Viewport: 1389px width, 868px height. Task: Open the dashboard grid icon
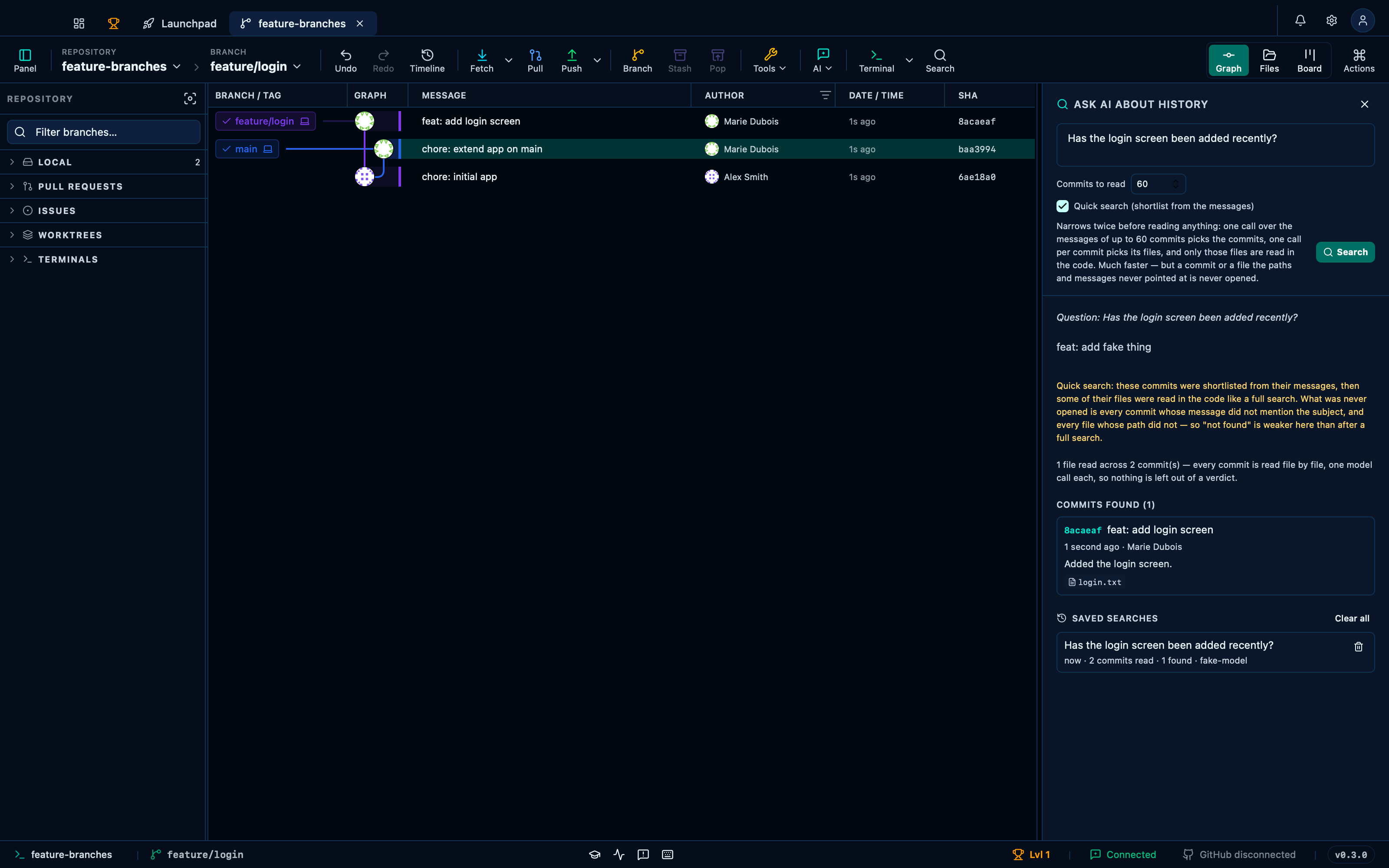[79, 23]
